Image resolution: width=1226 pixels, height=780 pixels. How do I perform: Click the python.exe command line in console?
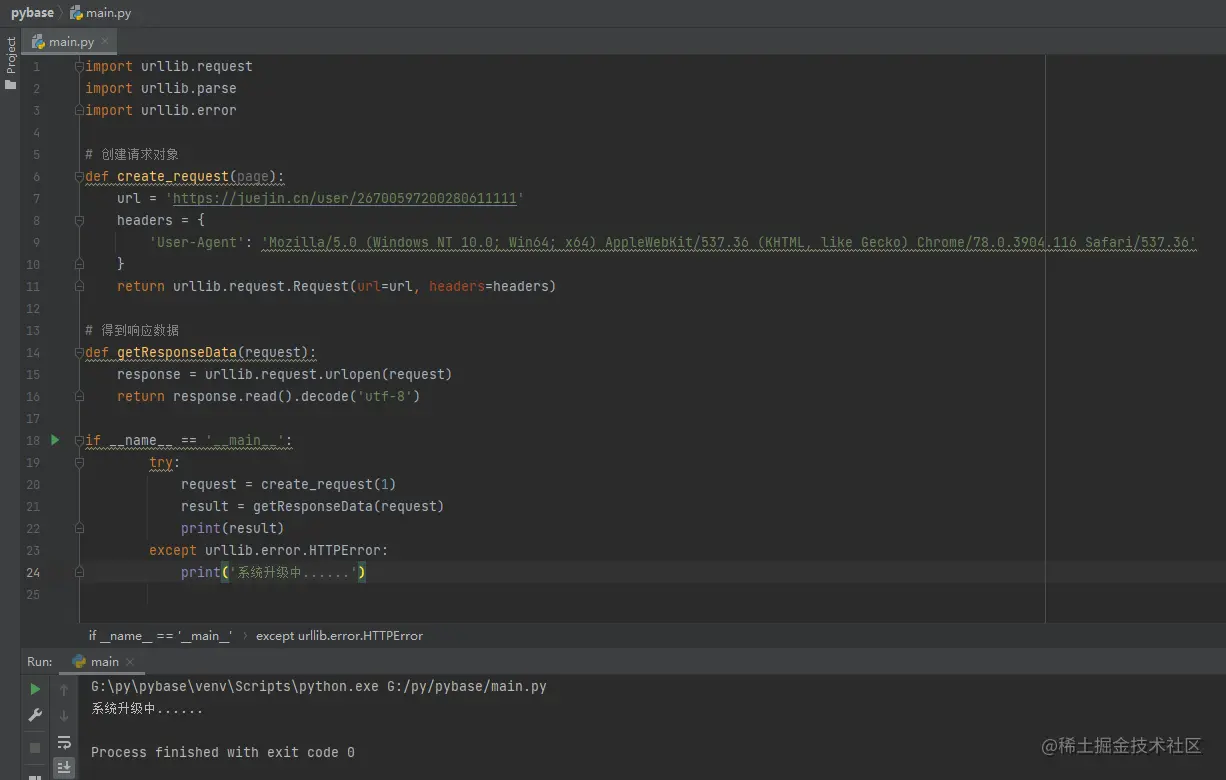pyautogui.click(x=319, y=687)
